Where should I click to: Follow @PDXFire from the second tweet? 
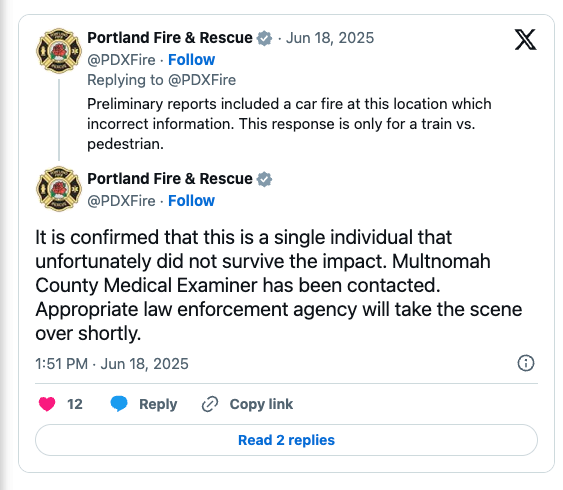click(x=191, y=201)
